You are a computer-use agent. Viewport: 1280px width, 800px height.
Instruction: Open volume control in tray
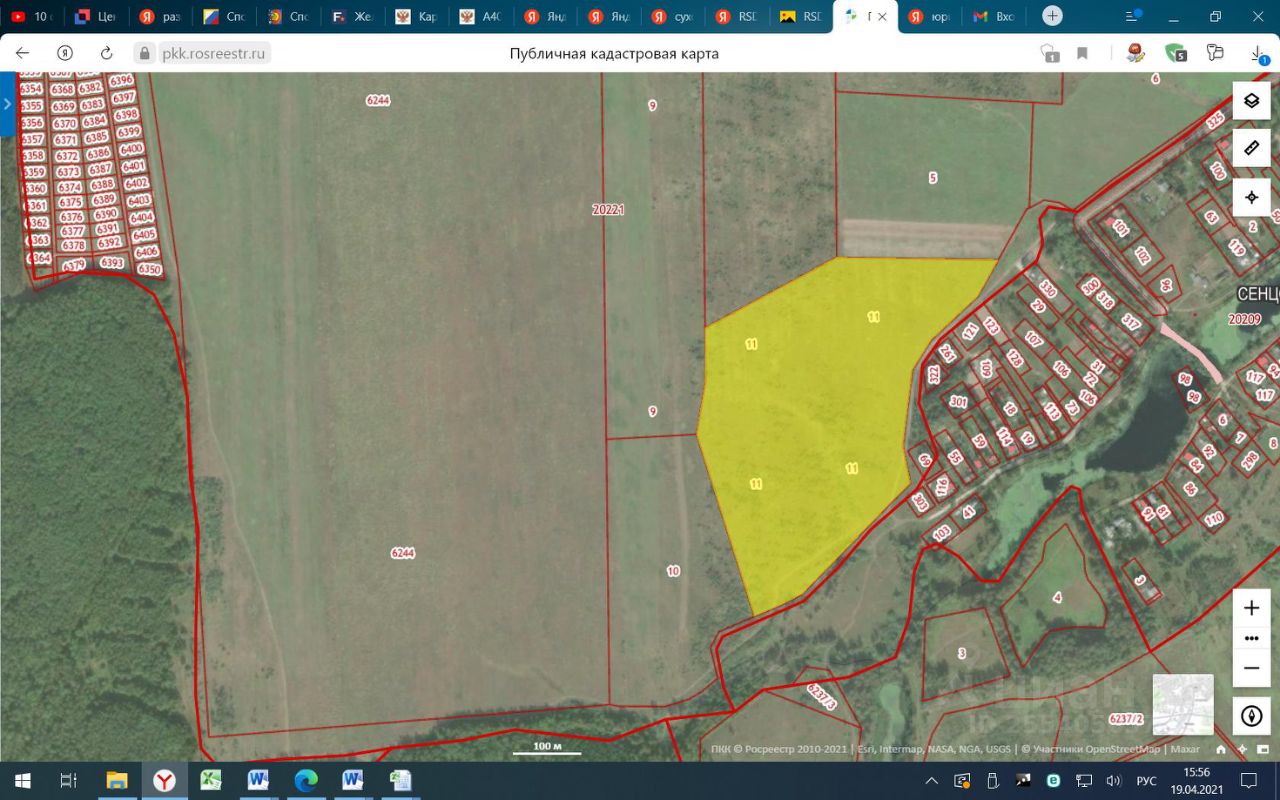(x=1114, y=780)
